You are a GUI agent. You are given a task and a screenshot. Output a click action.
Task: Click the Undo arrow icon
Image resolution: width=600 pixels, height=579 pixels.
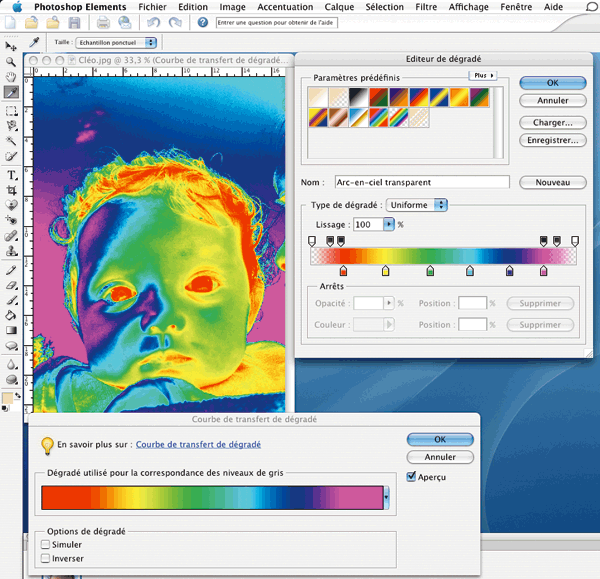click(x=152, y=22)
